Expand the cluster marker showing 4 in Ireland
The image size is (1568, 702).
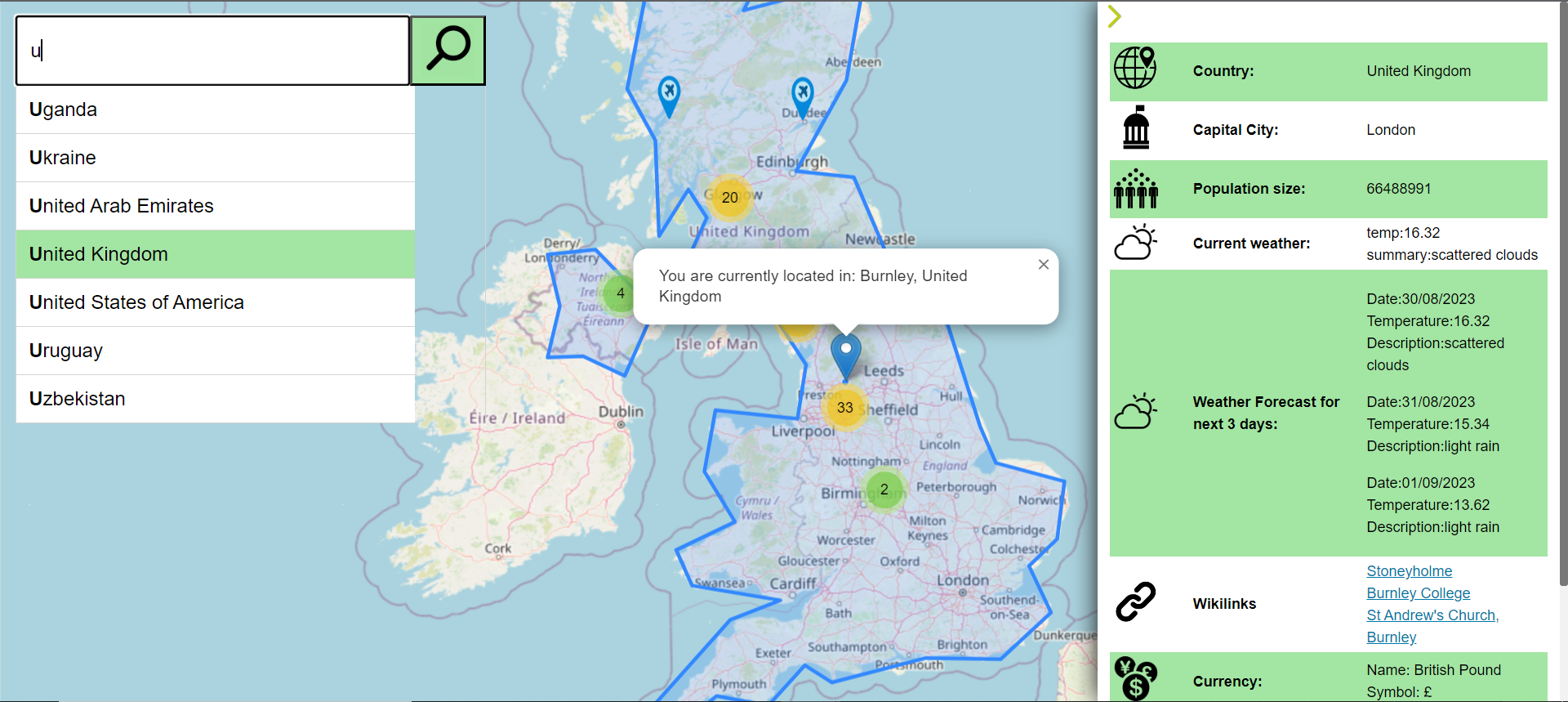point(621,293)
